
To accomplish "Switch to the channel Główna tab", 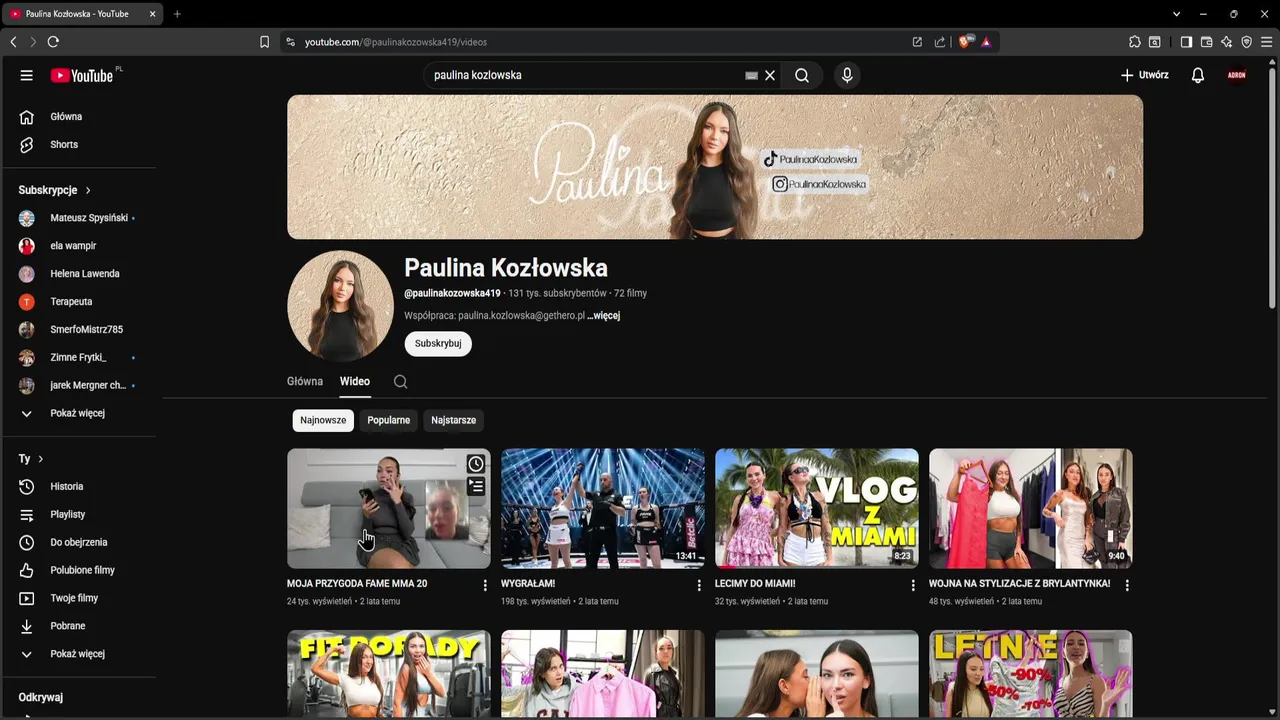I will (x=305, y=381).
